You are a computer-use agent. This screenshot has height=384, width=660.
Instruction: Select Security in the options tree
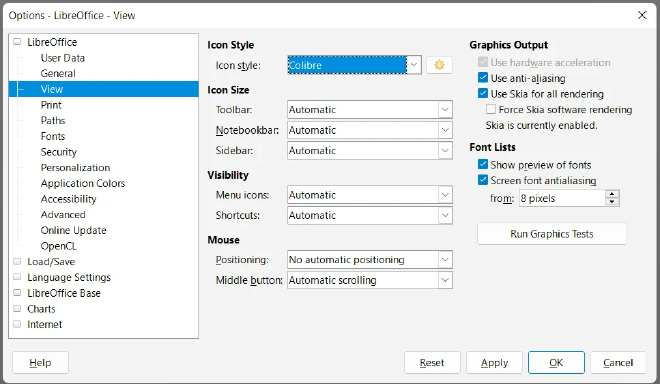click(59, 152)
